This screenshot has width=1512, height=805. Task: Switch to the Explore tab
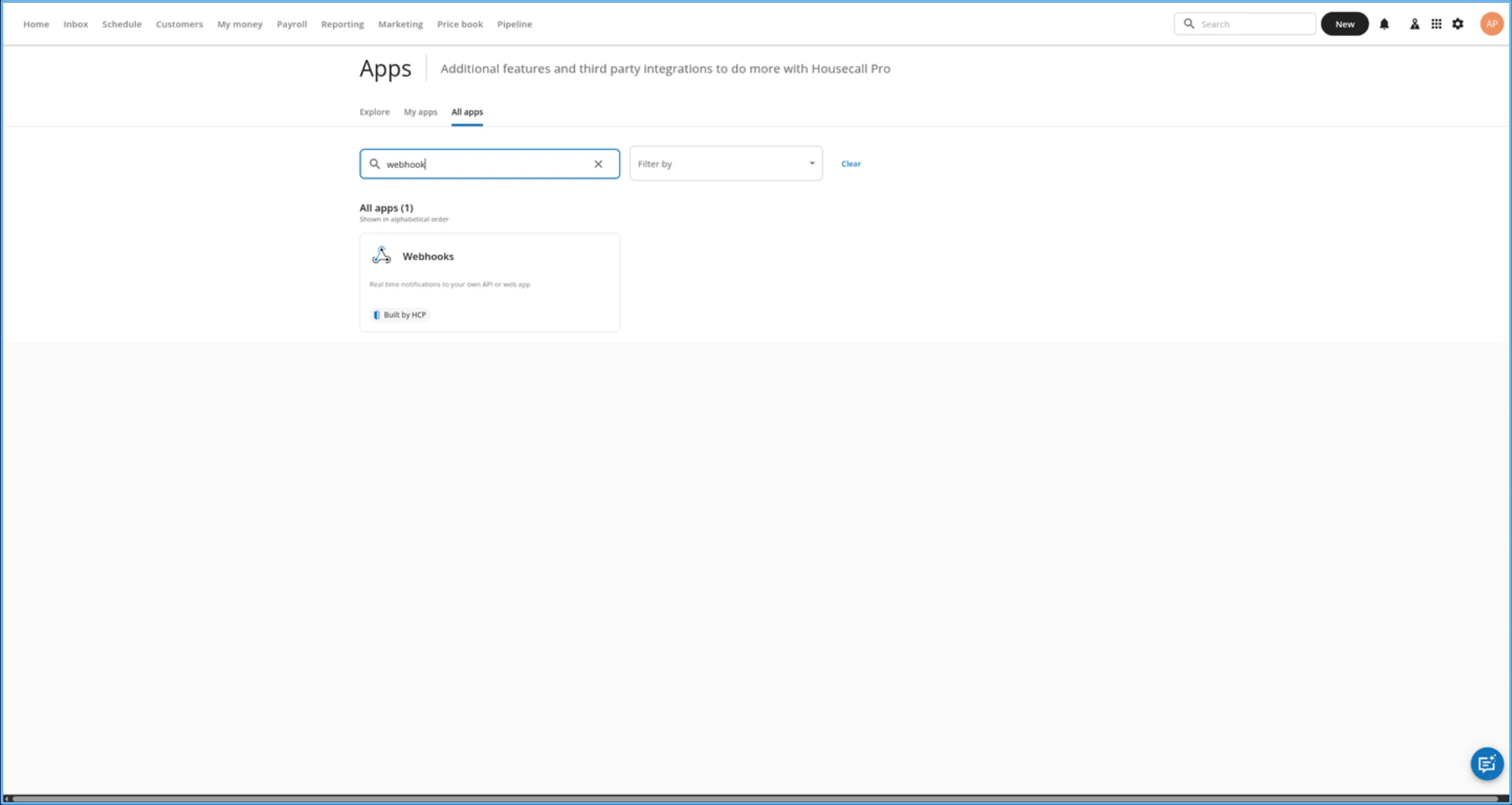(374, 112)
